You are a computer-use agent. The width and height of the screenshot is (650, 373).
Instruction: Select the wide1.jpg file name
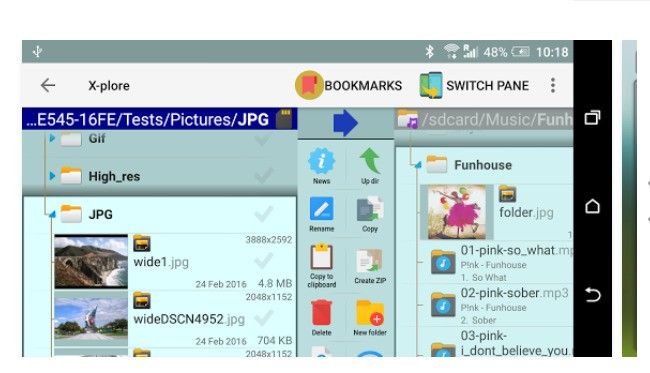[161, 262]
